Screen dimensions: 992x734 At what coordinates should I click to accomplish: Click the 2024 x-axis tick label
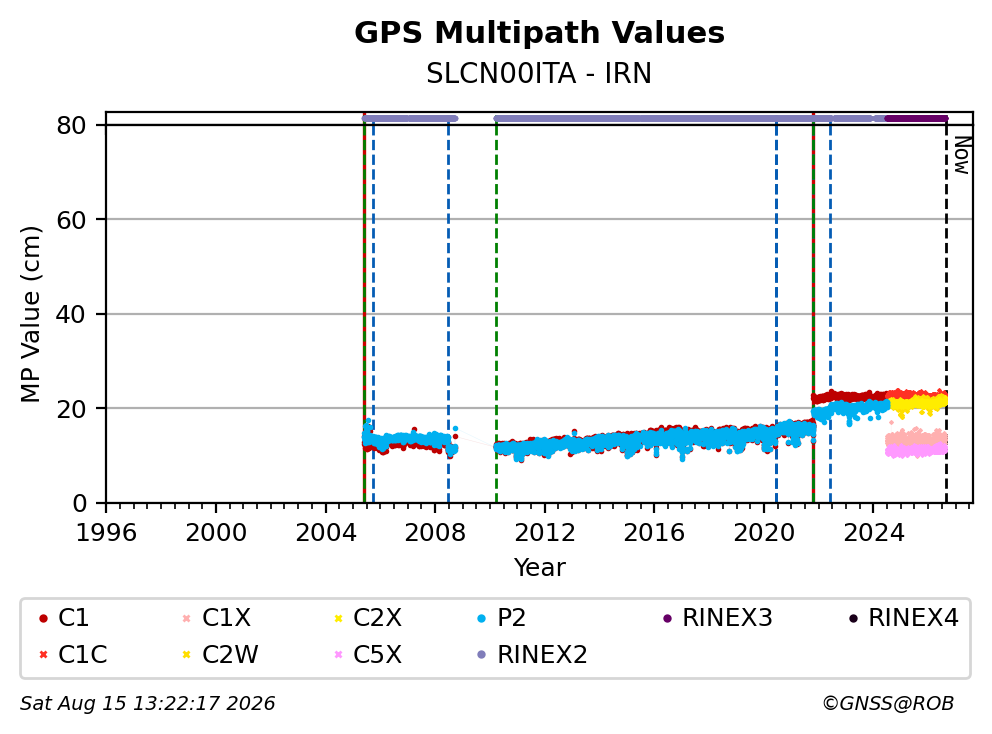pyautogui.click(x=874, y=533)
